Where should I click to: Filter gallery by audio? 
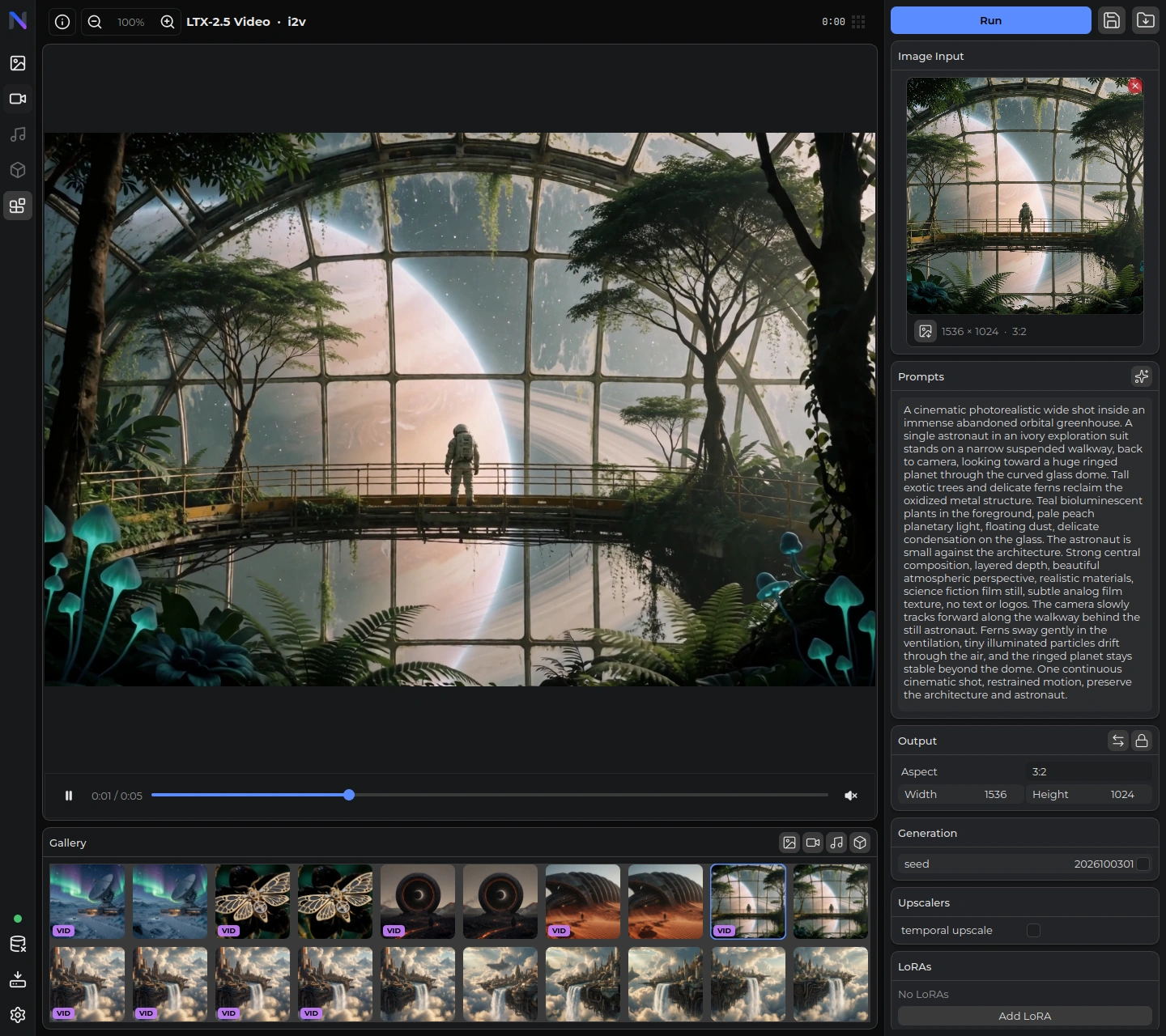(836, 843)
